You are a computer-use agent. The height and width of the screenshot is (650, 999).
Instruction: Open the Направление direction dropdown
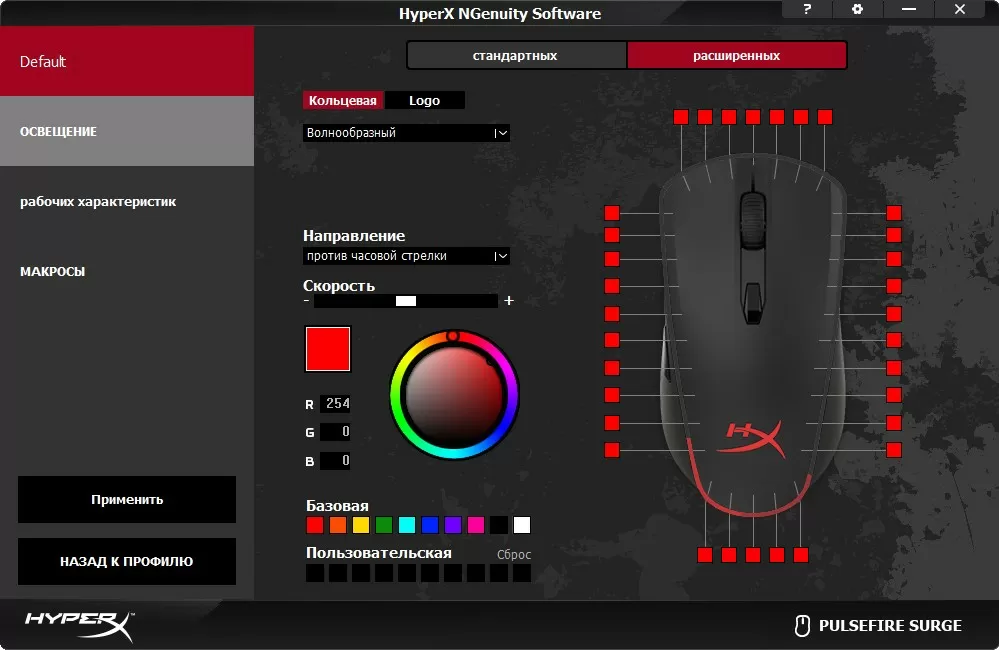point(406,256)
